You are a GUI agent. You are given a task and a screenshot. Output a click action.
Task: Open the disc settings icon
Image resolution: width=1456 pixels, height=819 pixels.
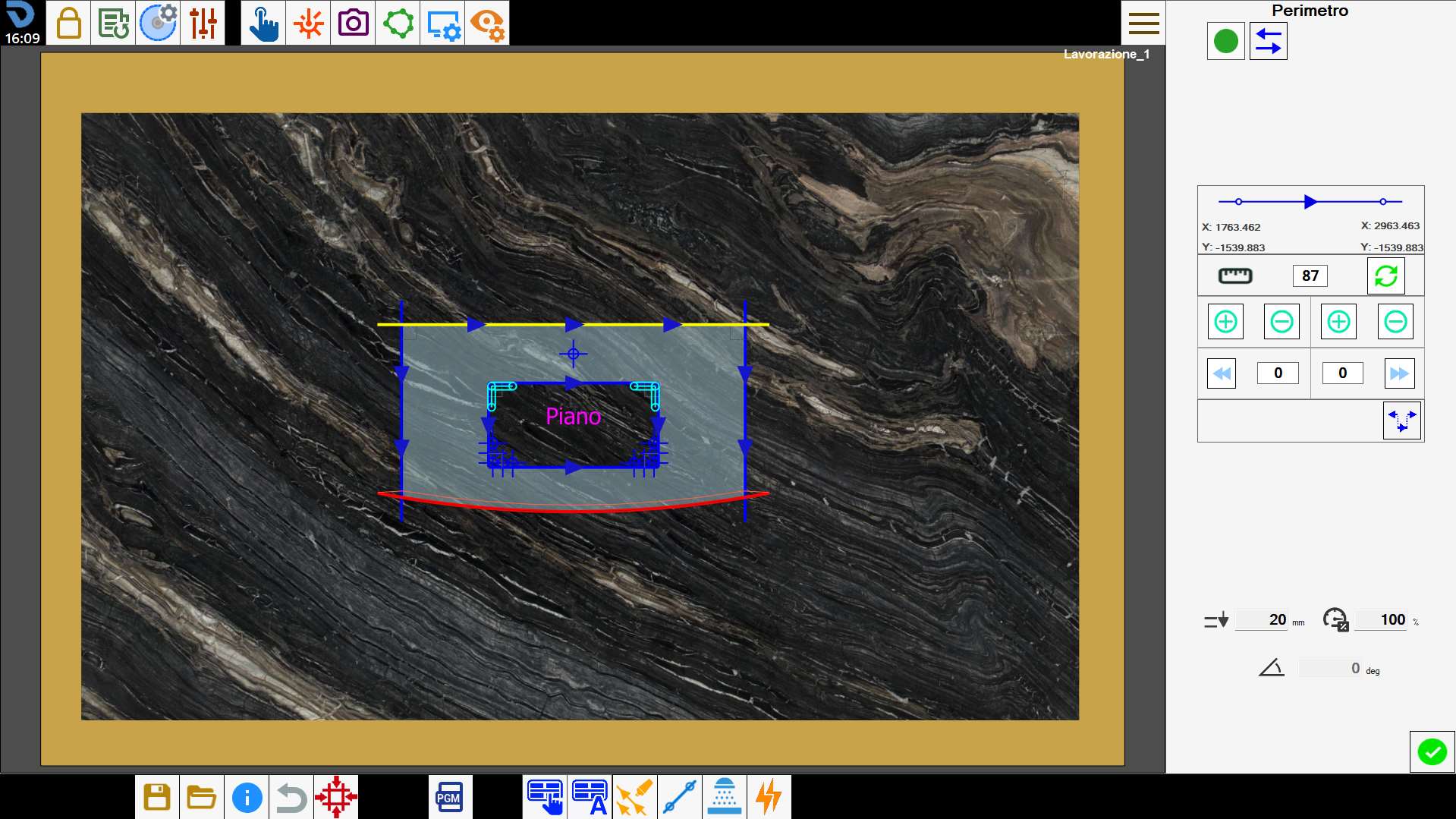[x=158, y=23]
